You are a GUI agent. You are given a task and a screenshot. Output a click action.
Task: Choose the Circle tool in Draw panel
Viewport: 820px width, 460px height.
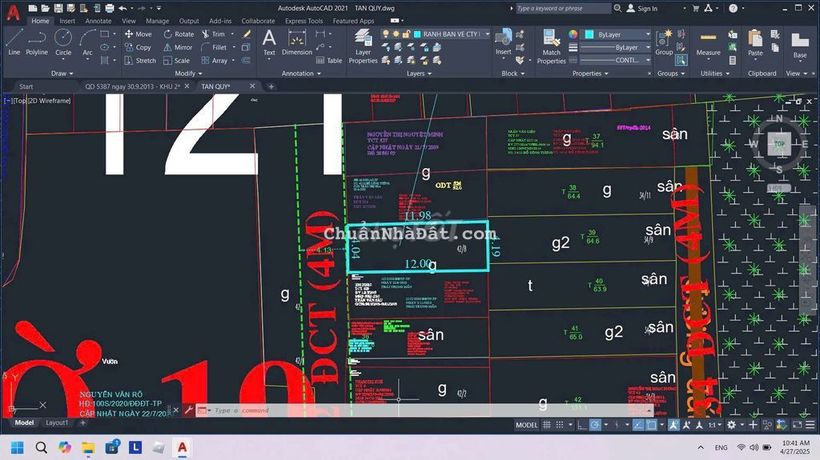pos(63,42)
